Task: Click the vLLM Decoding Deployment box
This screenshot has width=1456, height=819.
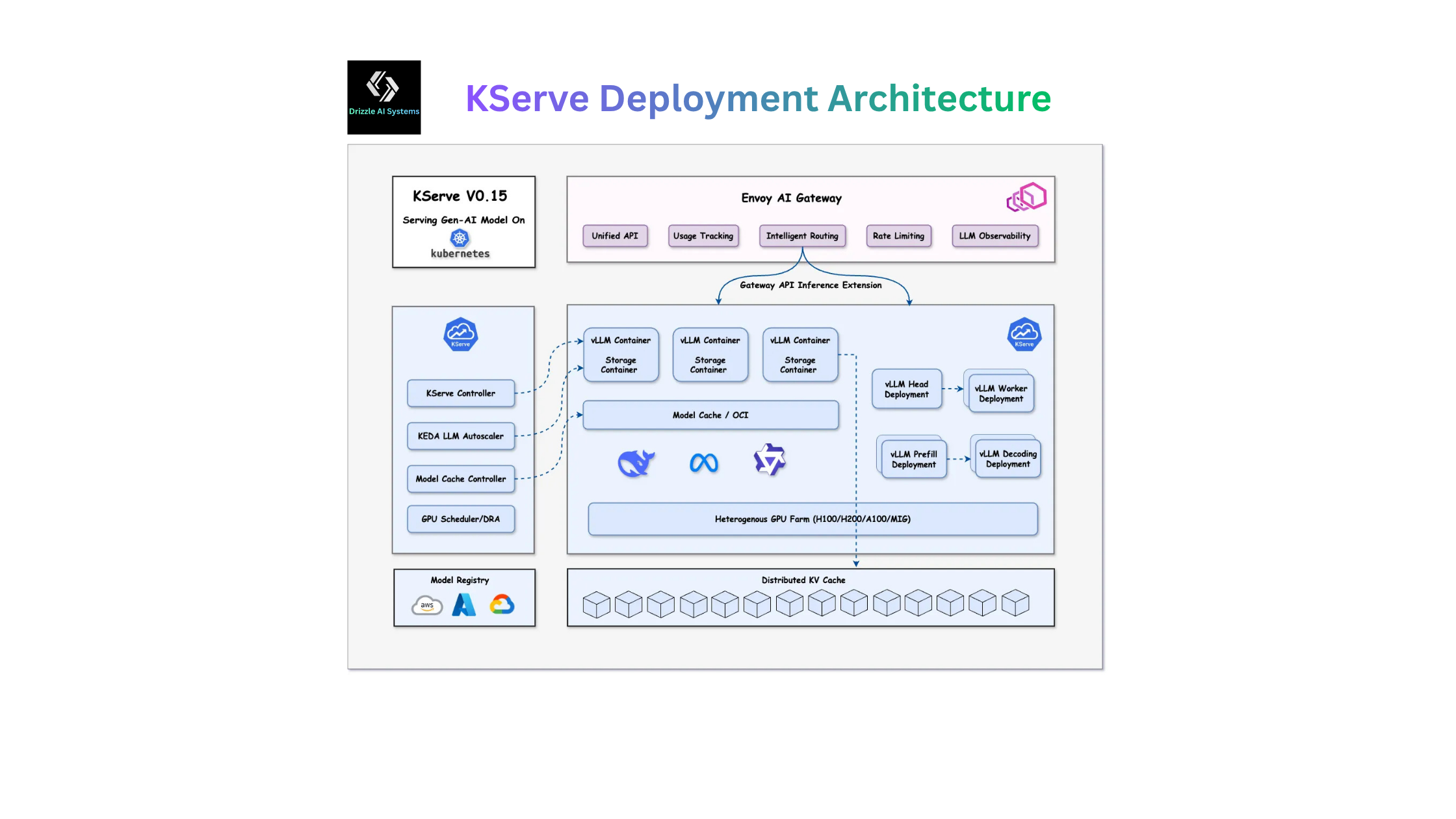Action: (x=1008, y=459)
